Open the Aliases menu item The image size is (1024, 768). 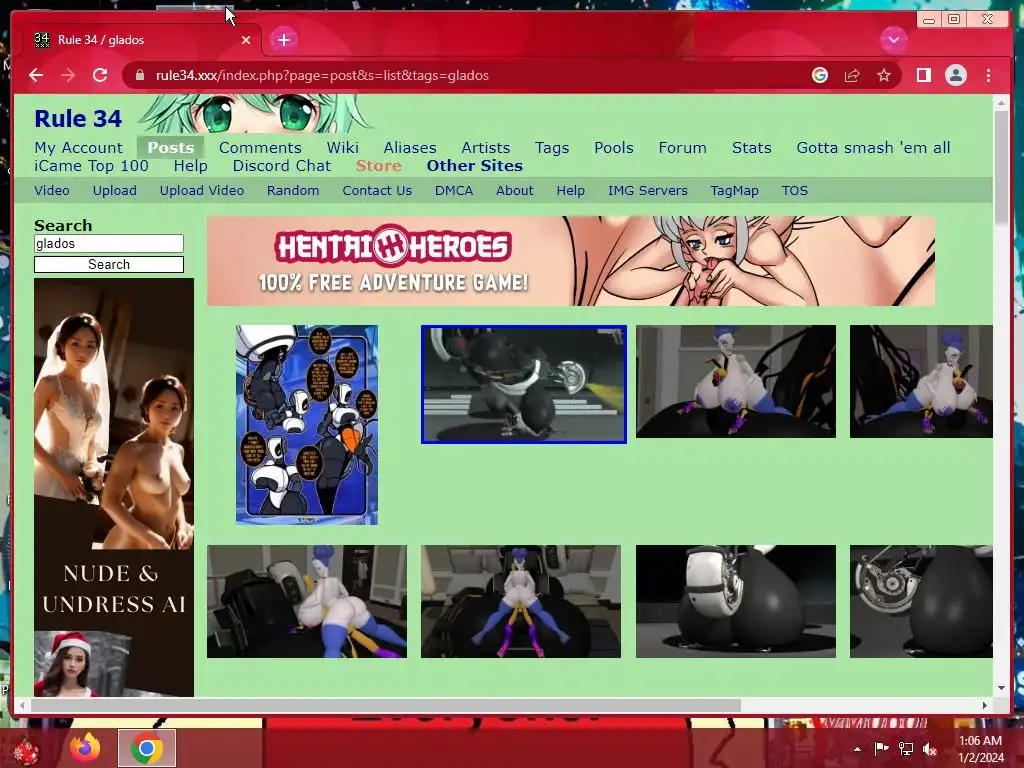pyautogui.click(x=410, y=148)
